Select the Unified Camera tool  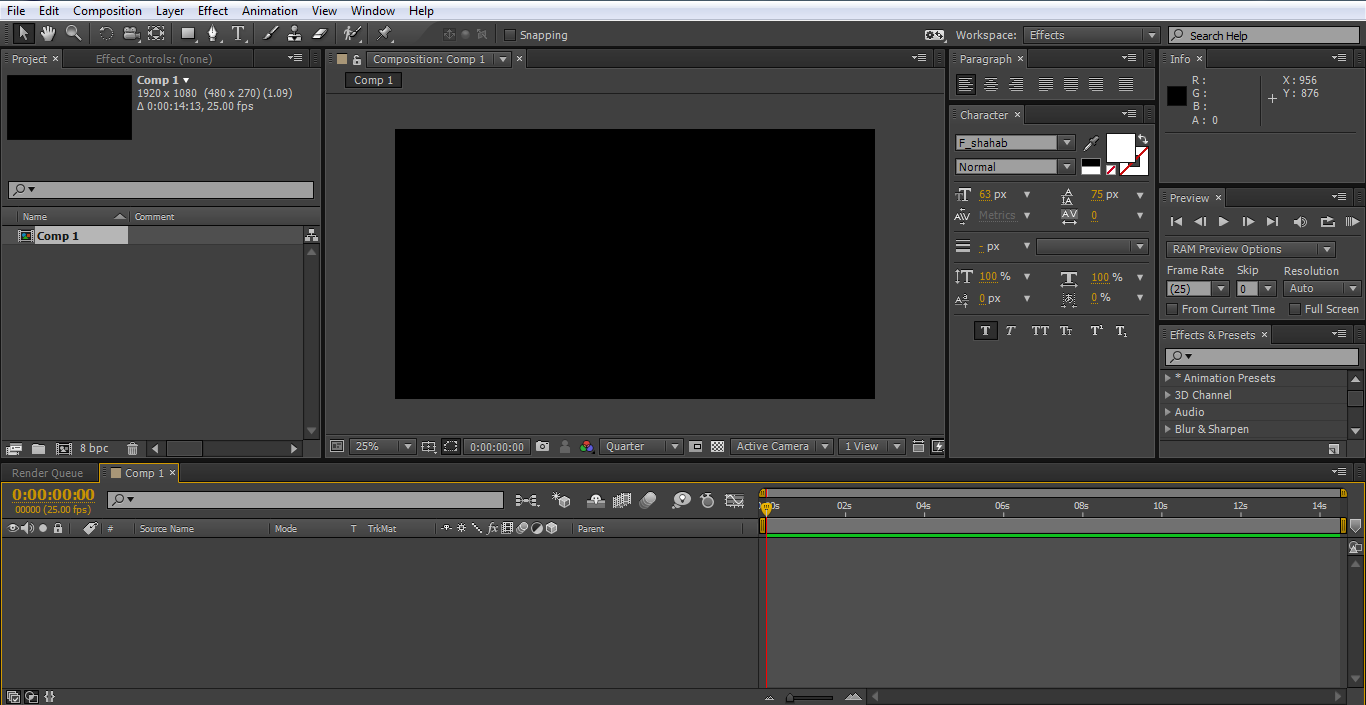tap(131, 34)
